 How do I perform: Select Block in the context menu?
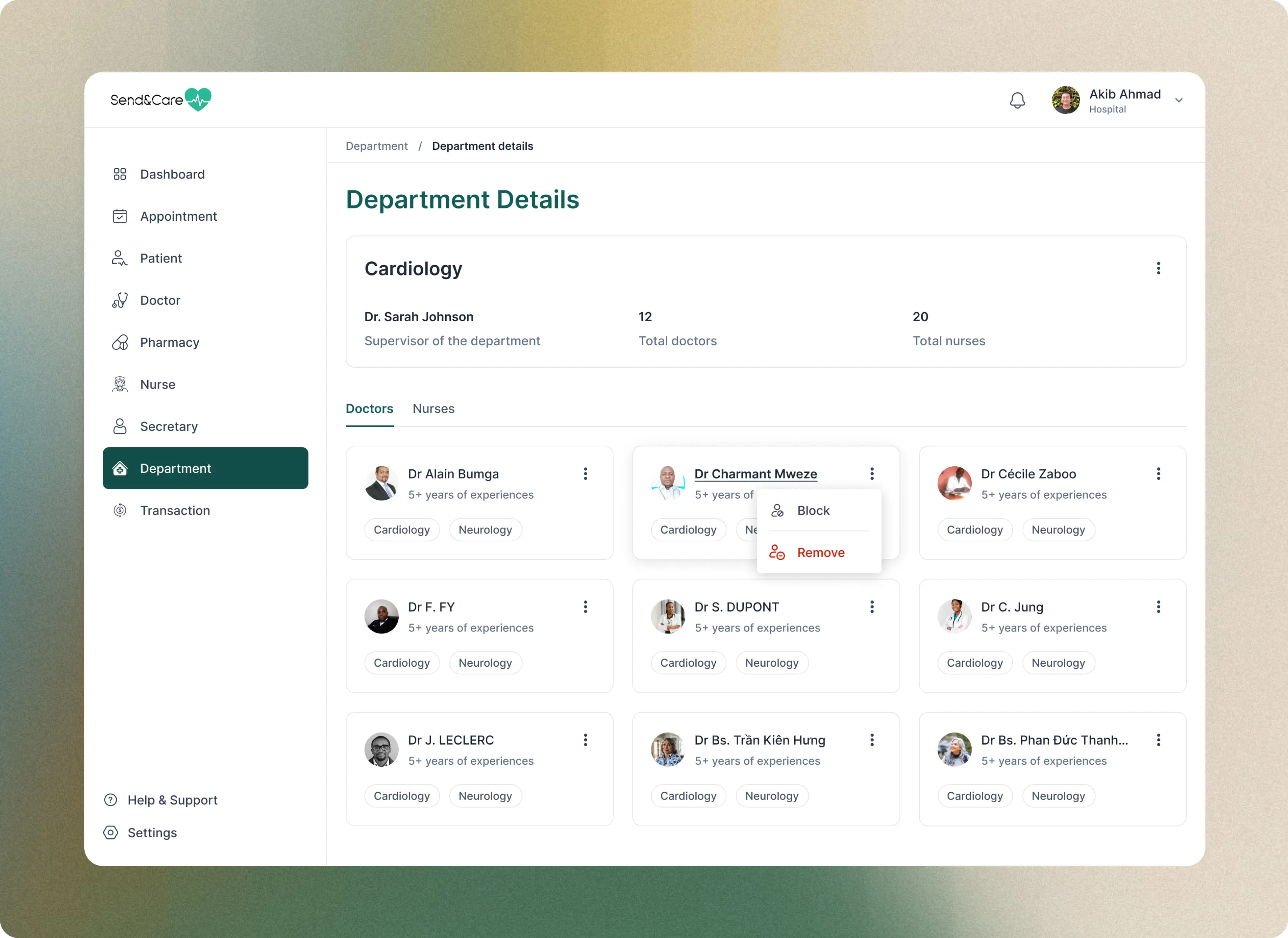(813, 510)
